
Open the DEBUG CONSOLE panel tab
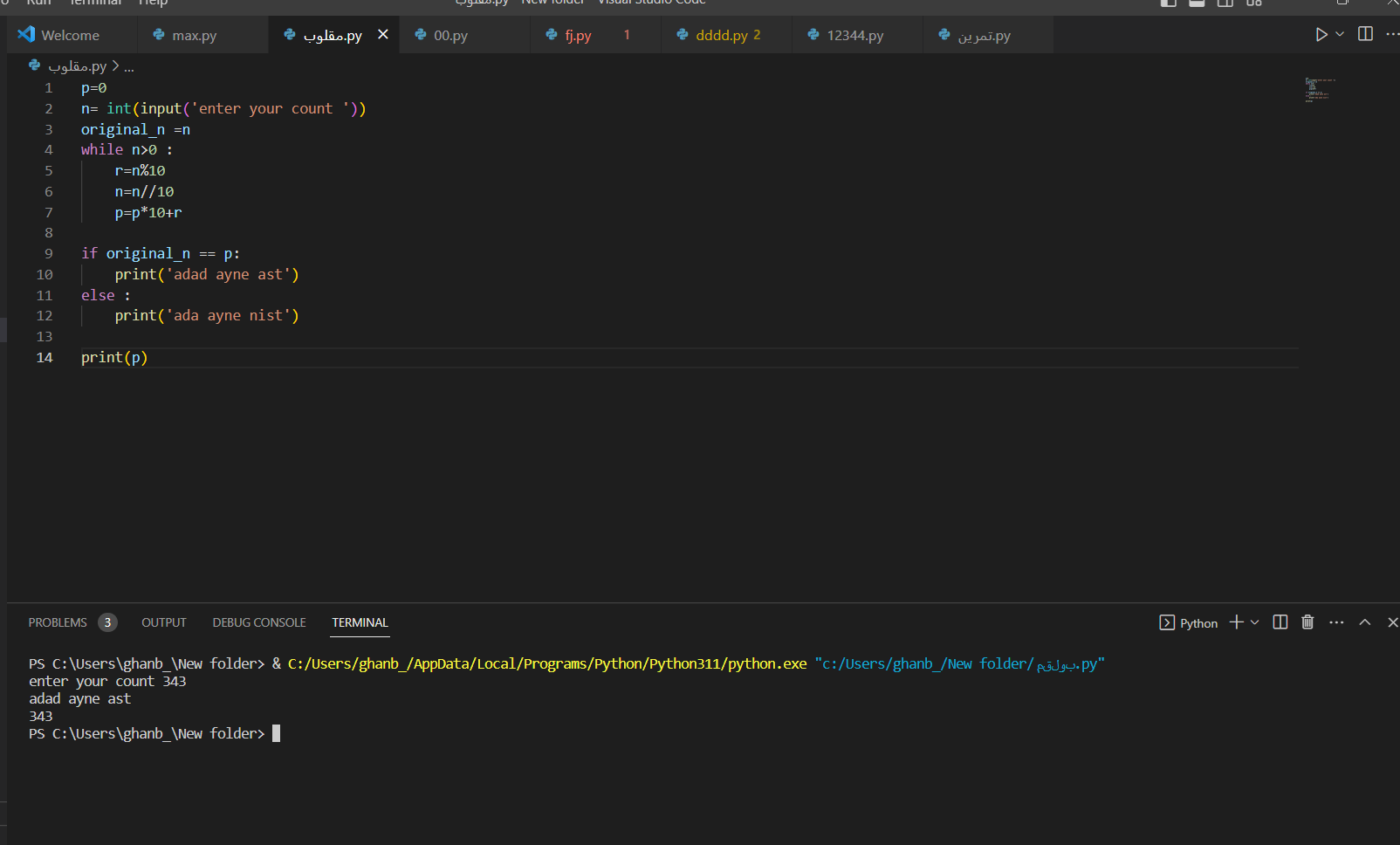tap(259, 622)
